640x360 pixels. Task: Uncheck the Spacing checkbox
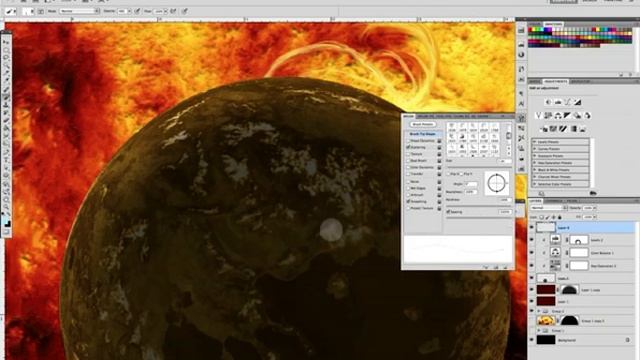448,212
